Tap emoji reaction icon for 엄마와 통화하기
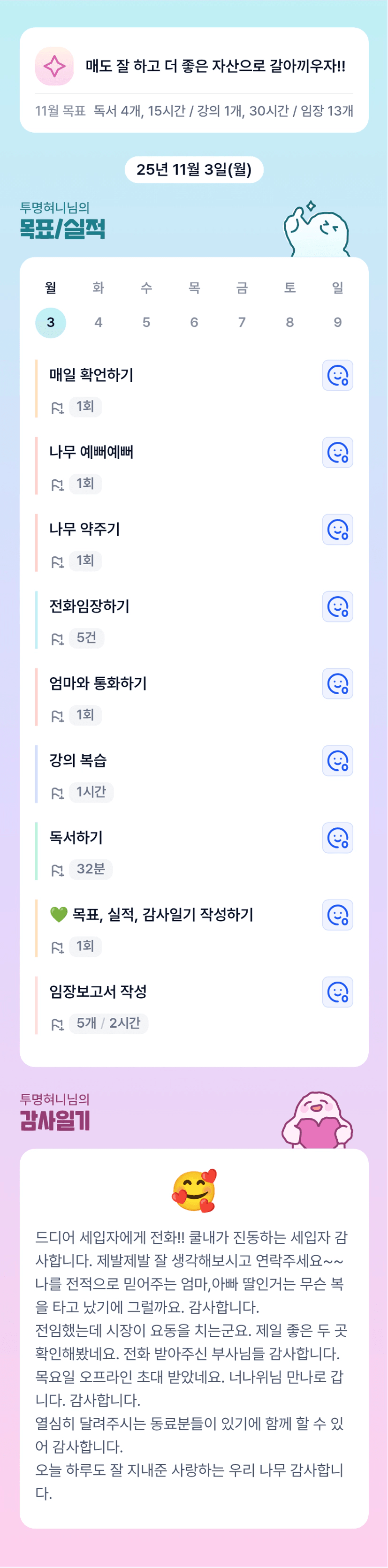The width and height of the screenshot is (388, 1568). [337, 683]
